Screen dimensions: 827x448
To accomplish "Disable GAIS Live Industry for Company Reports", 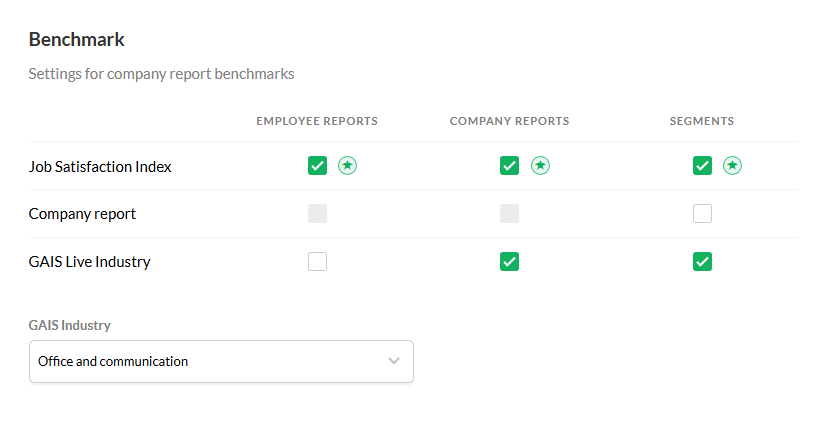I will [x=509, y=262].
